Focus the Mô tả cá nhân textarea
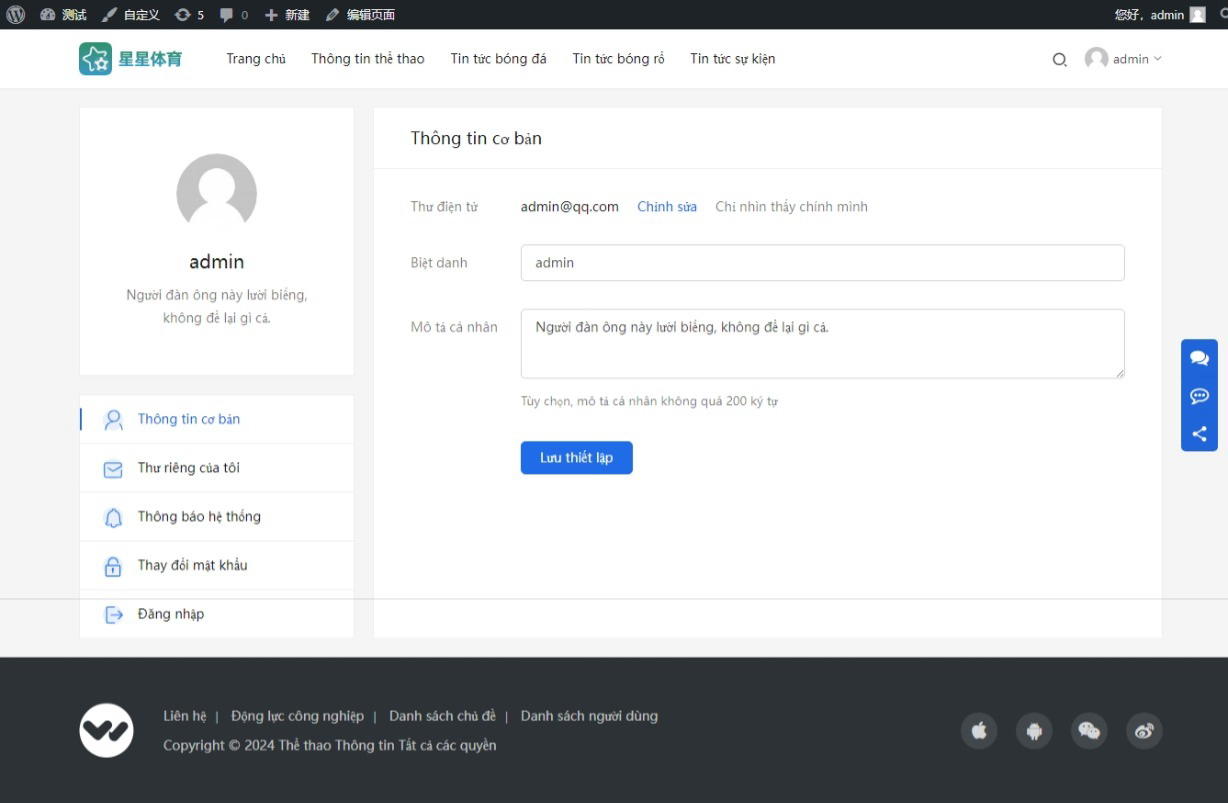 point(822,344)
